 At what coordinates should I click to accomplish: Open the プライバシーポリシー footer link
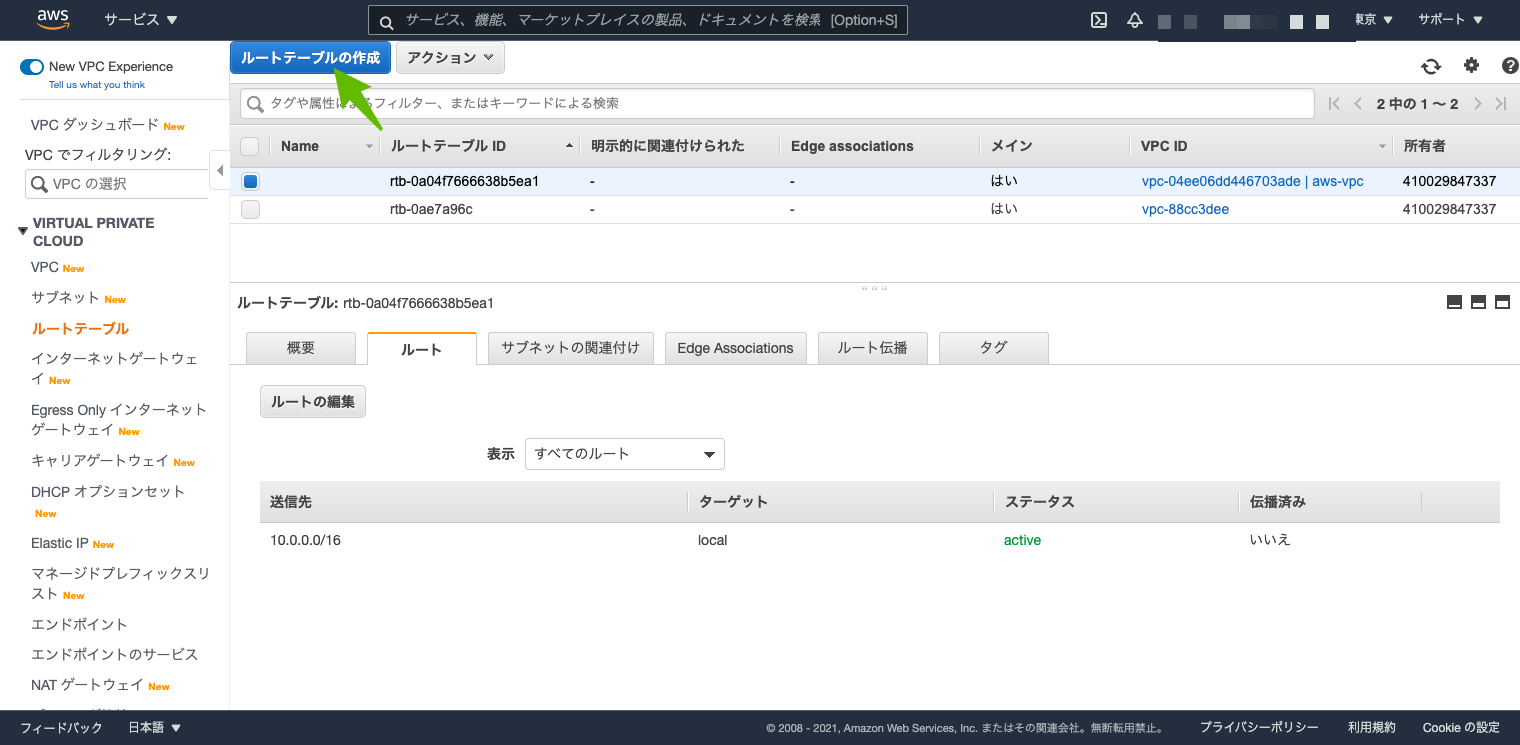[x=1259, y=728]
